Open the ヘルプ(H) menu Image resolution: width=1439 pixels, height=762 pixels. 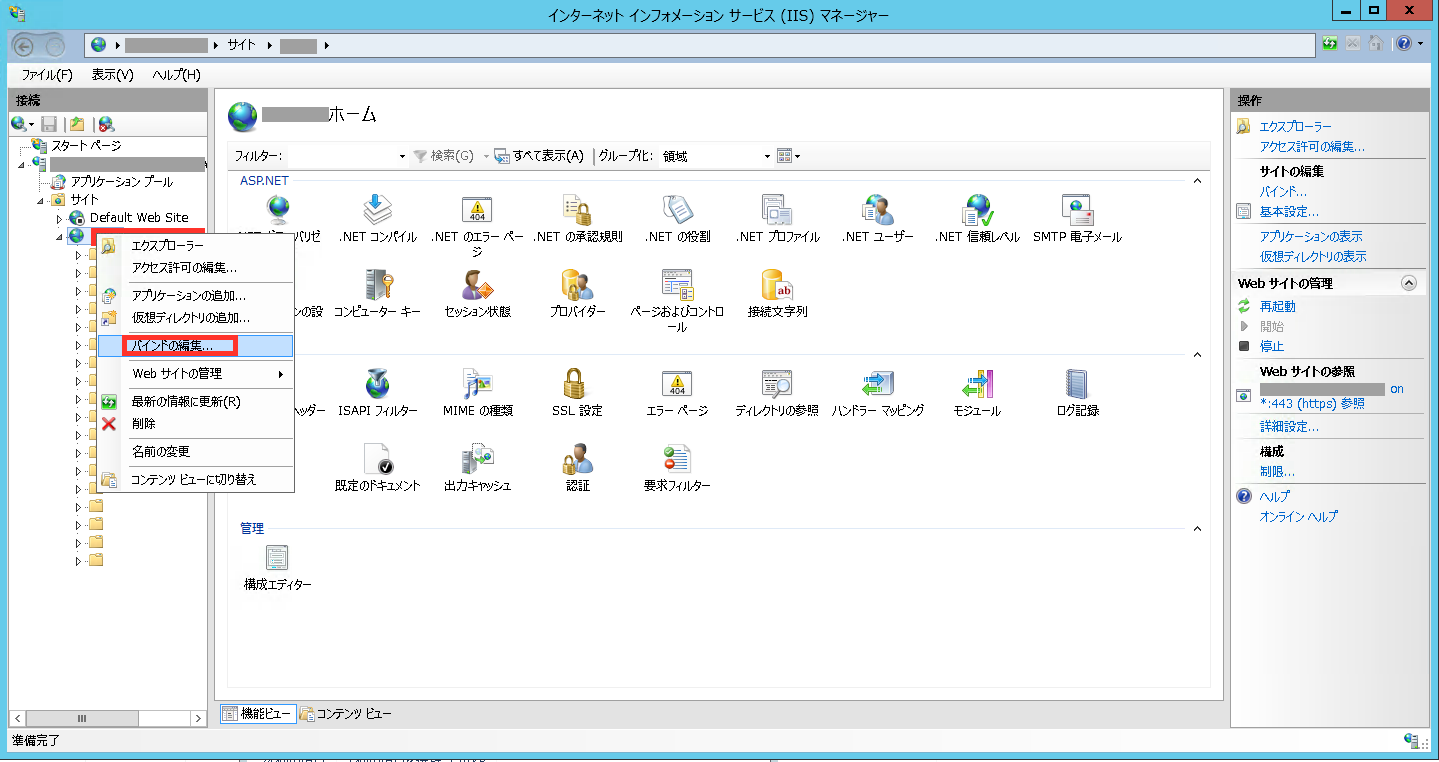177,75
